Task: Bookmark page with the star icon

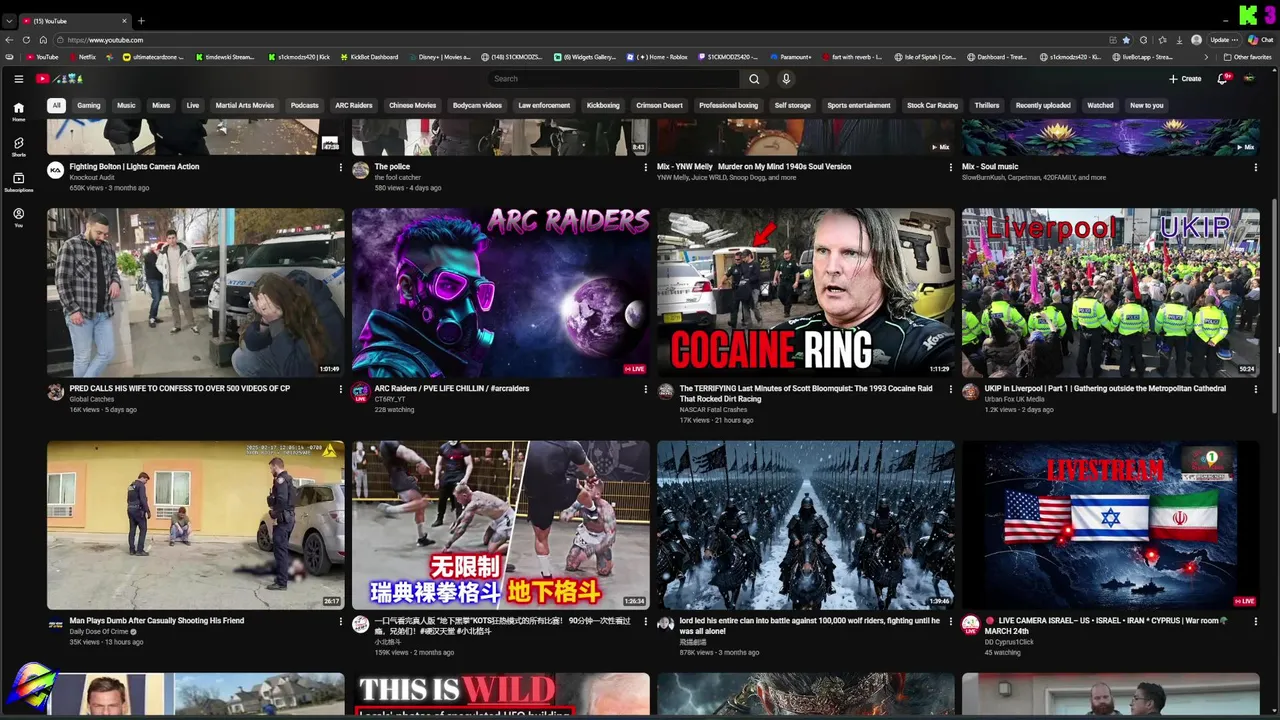Action: tap(1126, 40)
